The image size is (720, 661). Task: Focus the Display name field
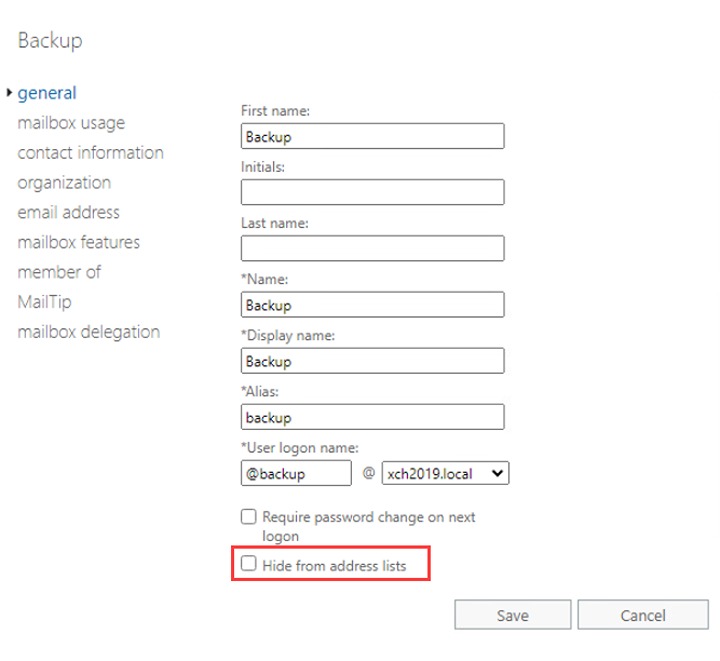372,361
